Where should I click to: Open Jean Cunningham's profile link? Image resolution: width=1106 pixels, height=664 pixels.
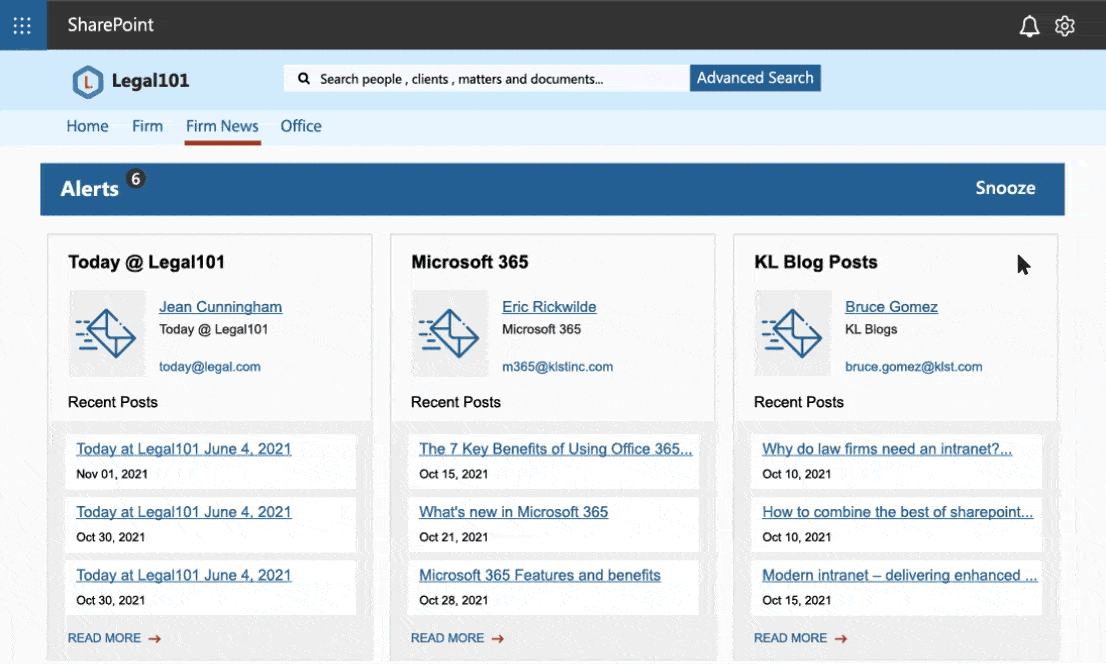(220, 307)
